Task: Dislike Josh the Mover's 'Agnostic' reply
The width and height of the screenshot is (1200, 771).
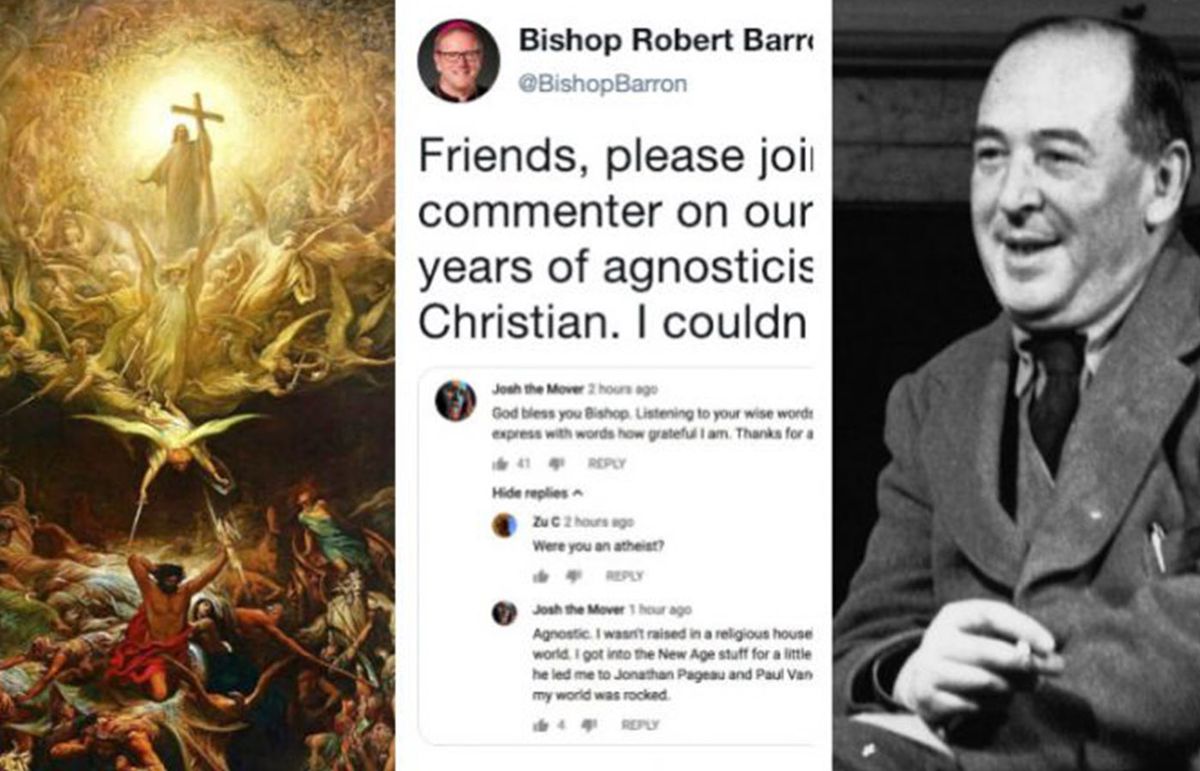Action: click(x=590, y=724)
